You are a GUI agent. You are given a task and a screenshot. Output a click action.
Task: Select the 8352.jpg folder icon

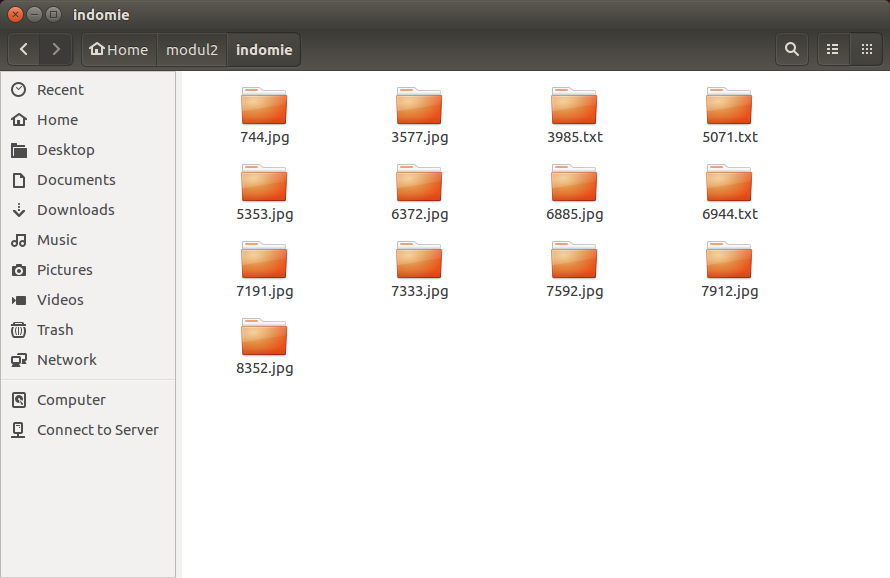click(x=264, y=337)
